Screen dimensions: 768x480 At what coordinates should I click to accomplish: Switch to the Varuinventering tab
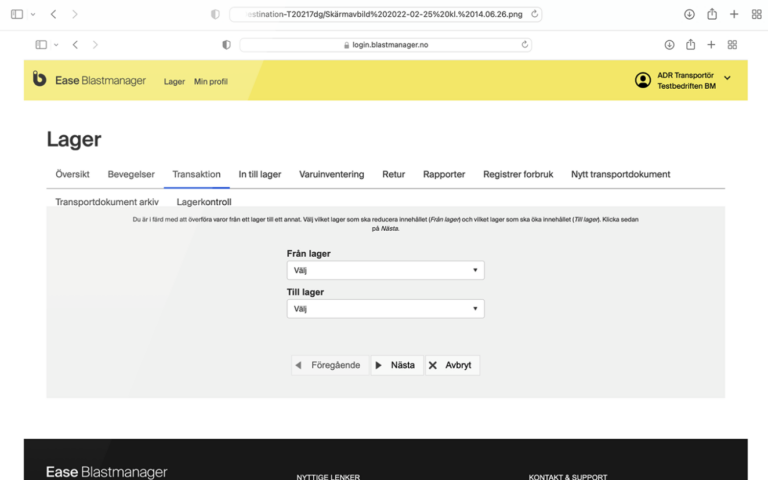[331, 174]
